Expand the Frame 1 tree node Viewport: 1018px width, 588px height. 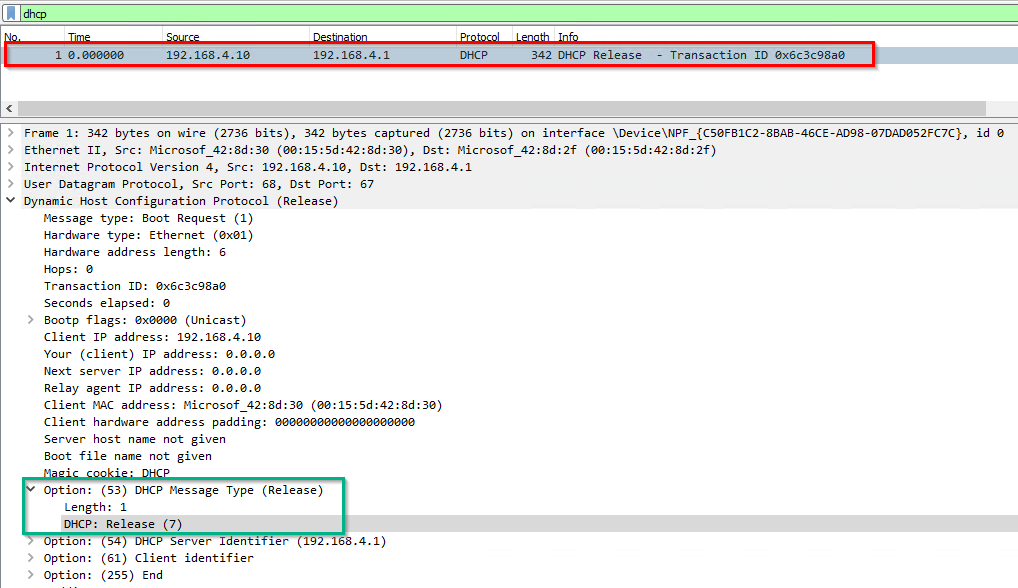[x=10, y=133]
